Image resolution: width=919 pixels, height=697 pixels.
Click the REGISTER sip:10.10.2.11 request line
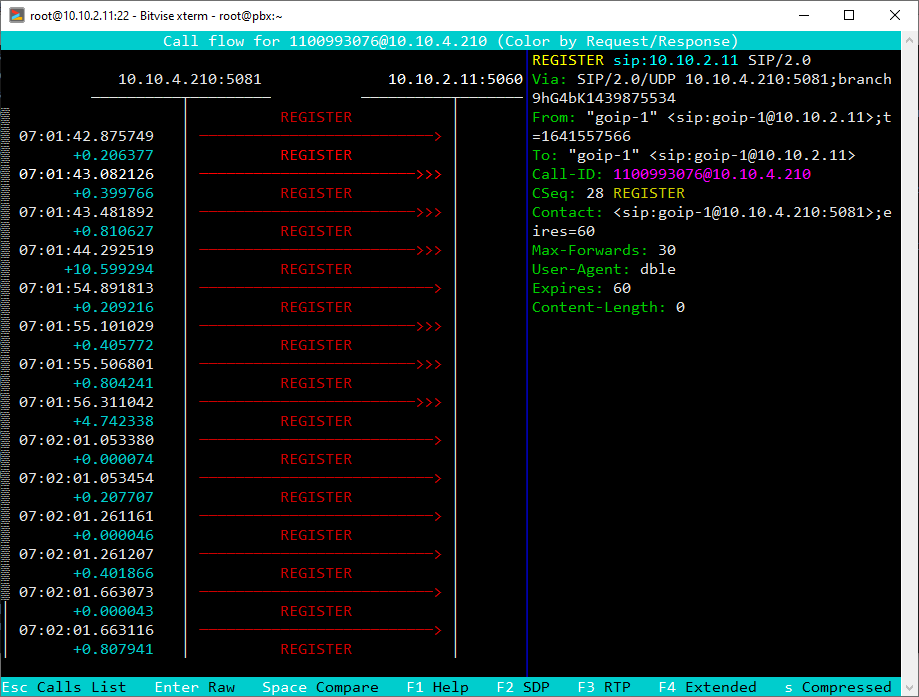pos(672,60)
